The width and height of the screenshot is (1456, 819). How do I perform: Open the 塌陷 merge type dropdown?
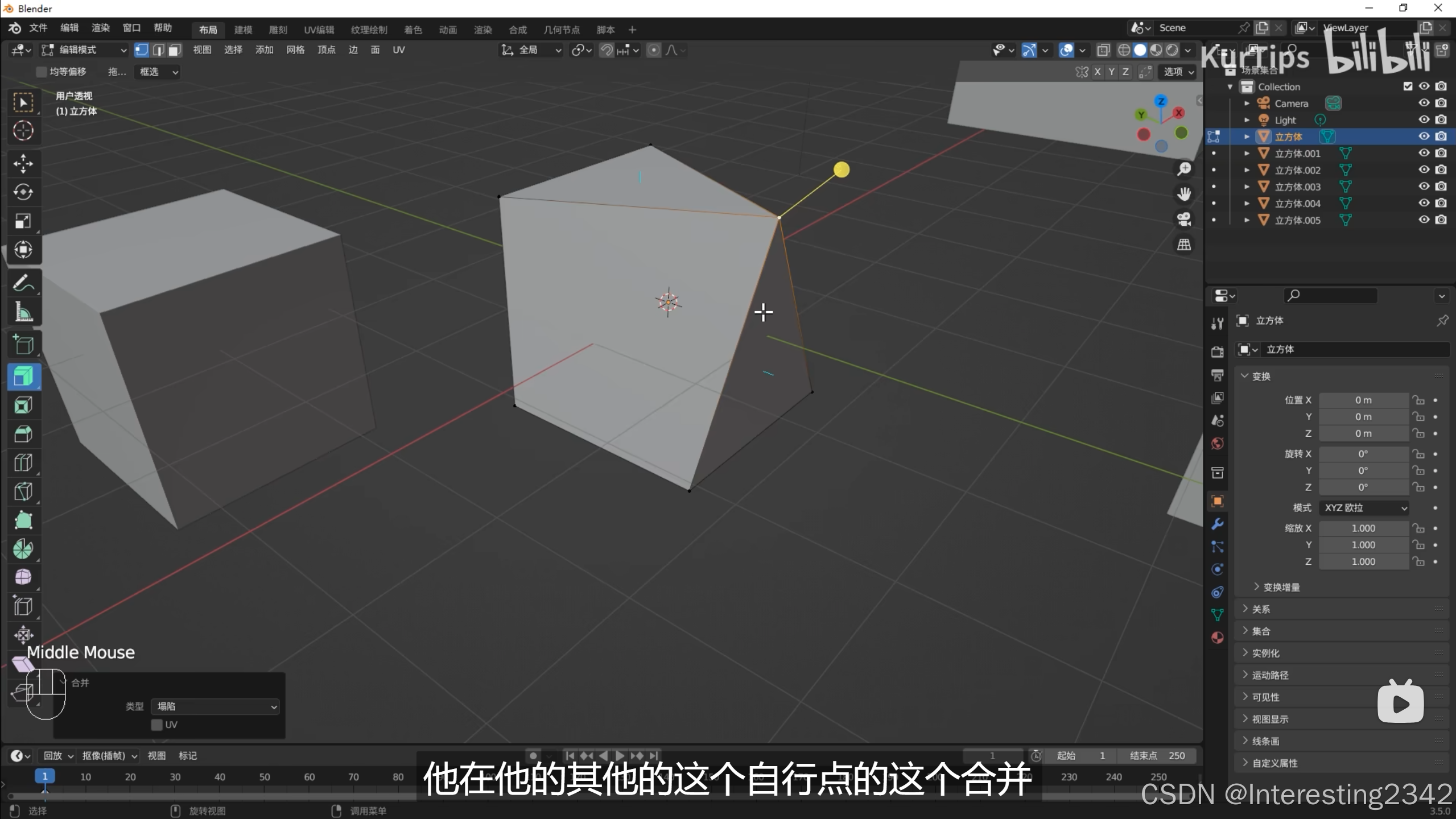point(215,706)
